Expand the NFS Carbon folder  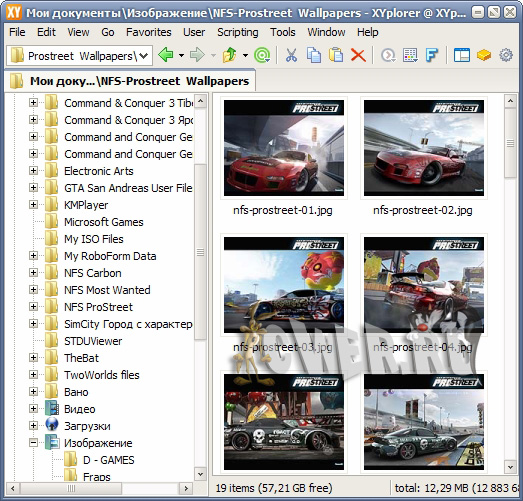tap(33, 272)
